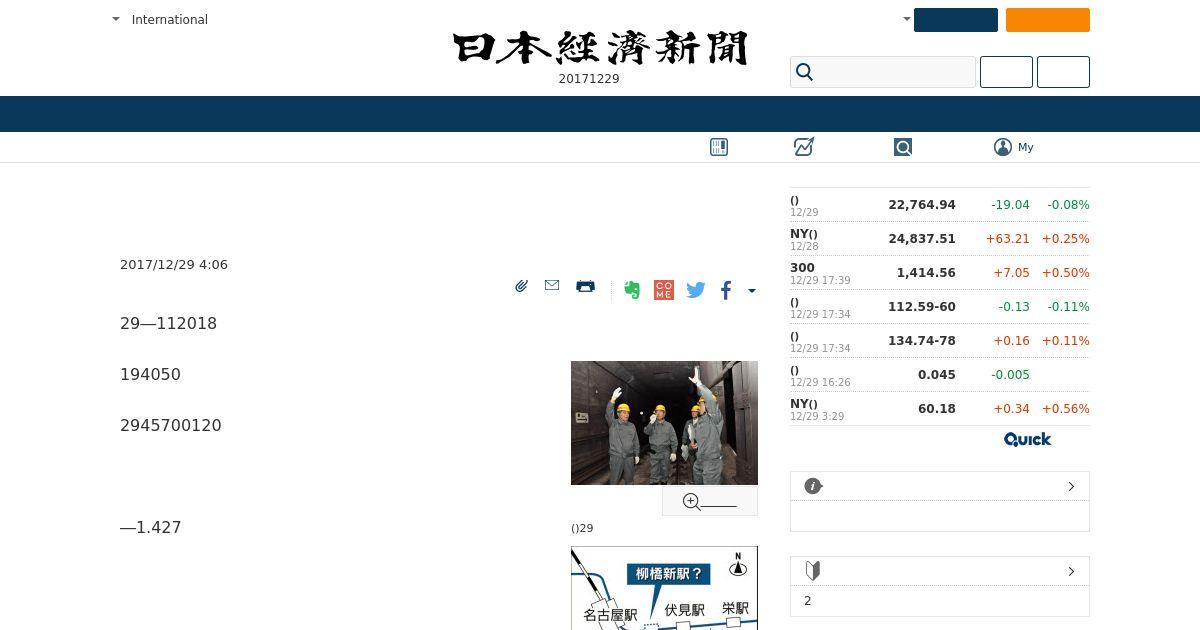Click the +0.56% change value
1200x630 pixels.
point(1066,409)
